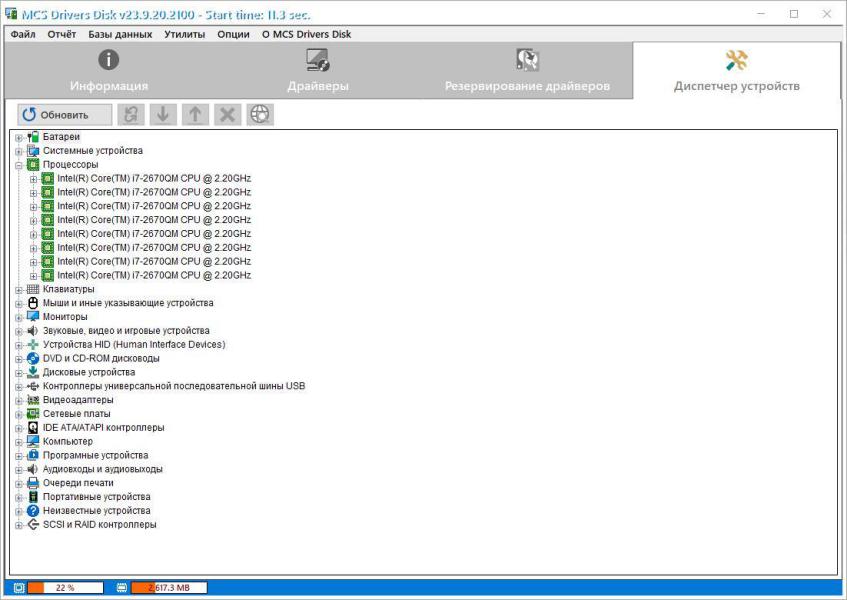Click the Устройства HID category icon

33,345
